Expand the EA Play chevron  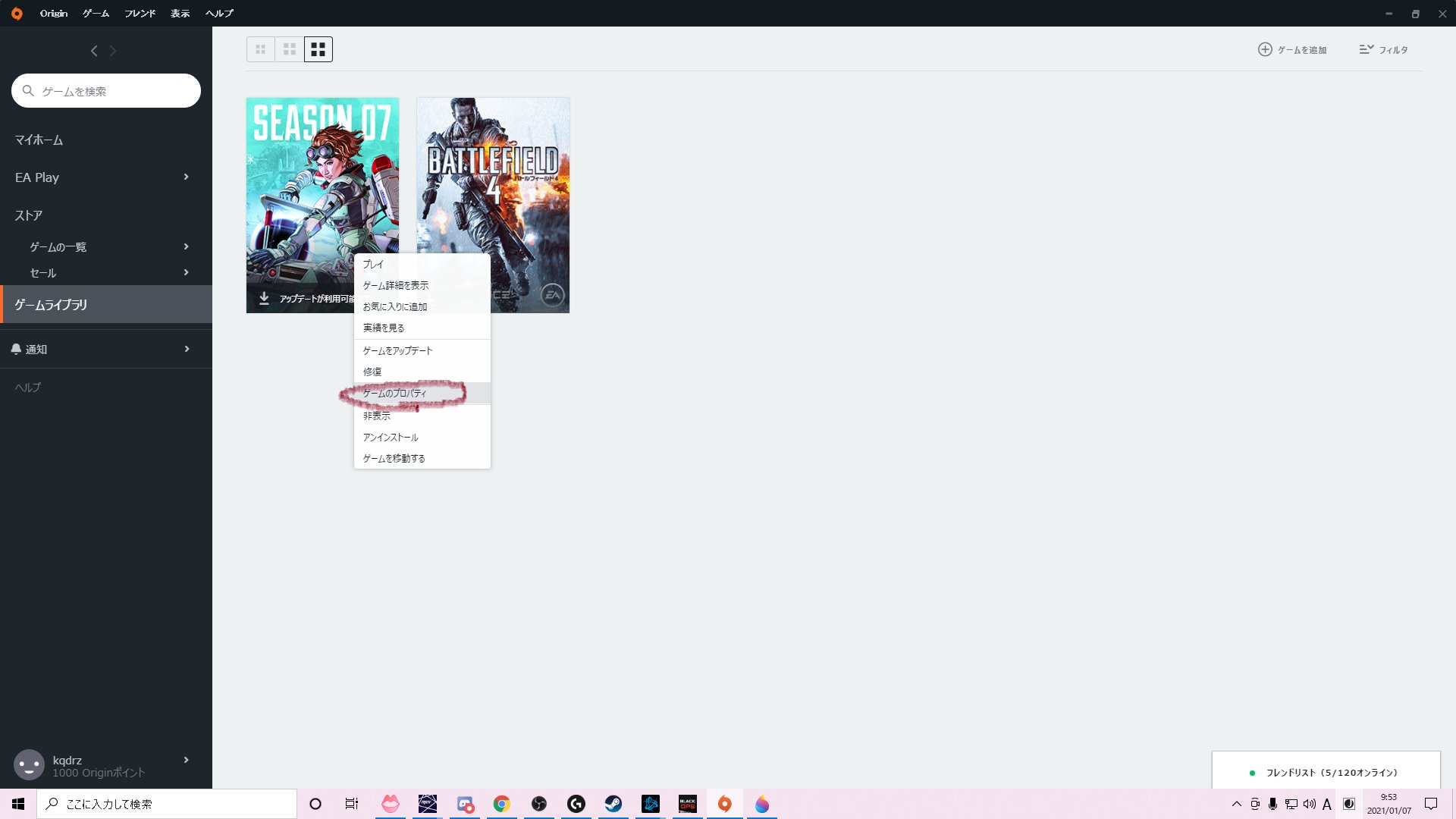tap(187, 177)
